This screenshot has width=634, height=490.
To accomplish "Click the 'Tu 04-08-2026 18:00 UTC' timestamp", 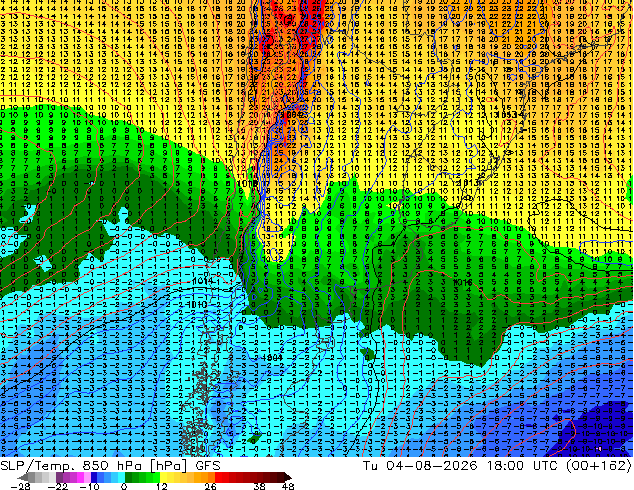I will (461, 466).
